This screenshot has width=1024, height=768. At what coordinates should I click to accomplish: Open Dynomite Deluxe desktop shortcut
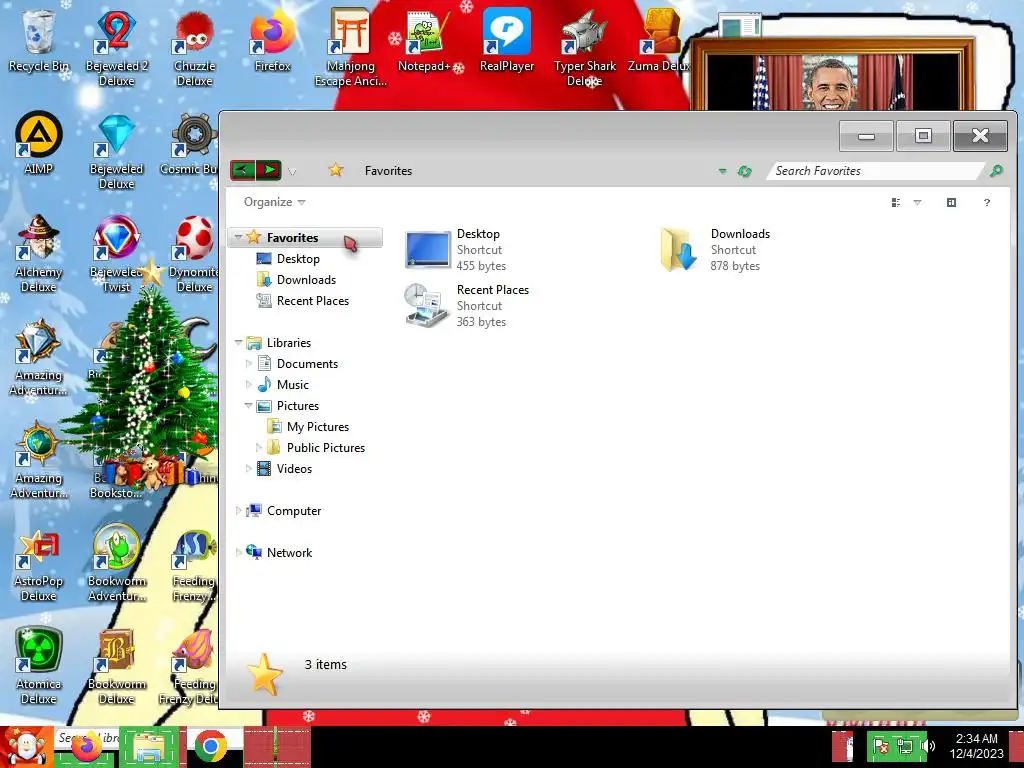pos(194,255)
